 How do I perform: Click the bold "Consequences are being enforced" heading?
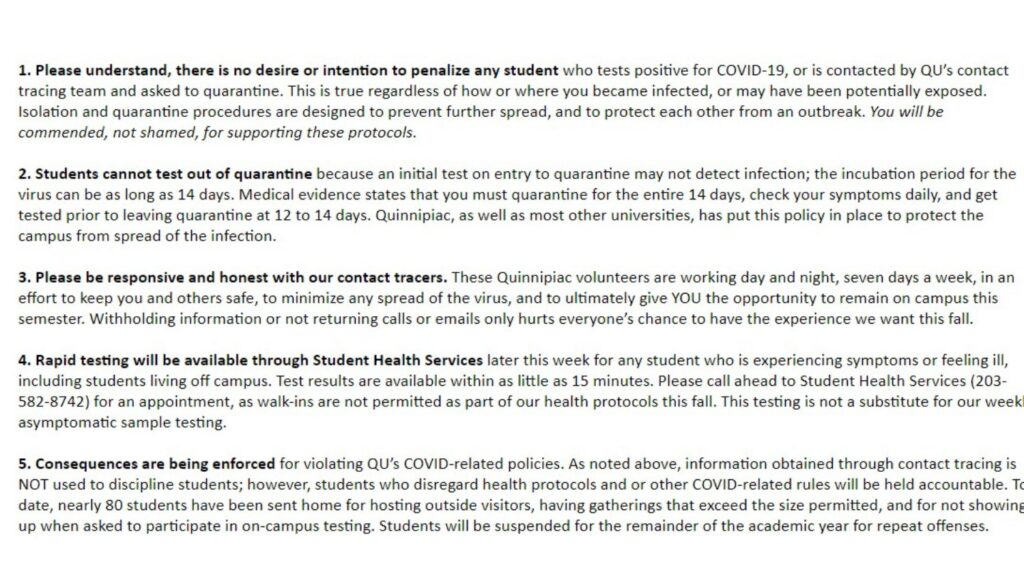146,463
